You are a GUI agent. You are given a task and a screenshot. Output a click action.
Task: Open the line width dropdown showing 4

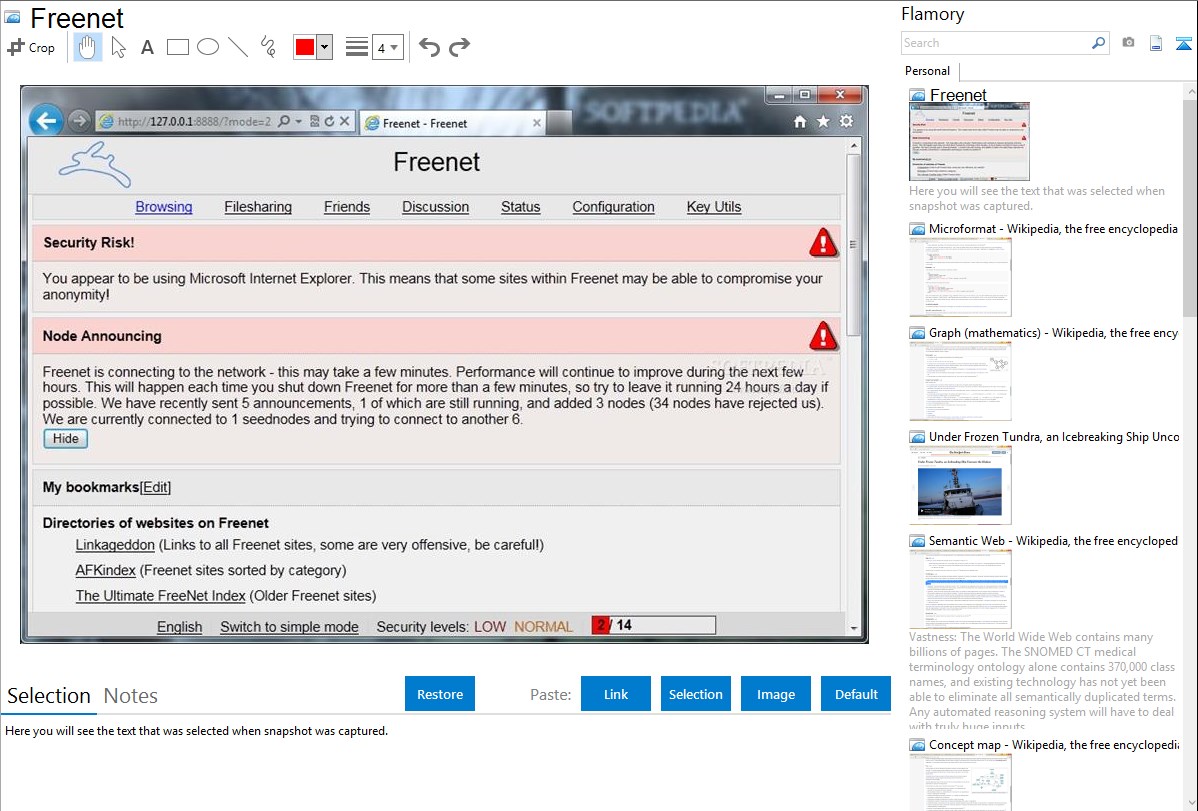coord(387,47)
